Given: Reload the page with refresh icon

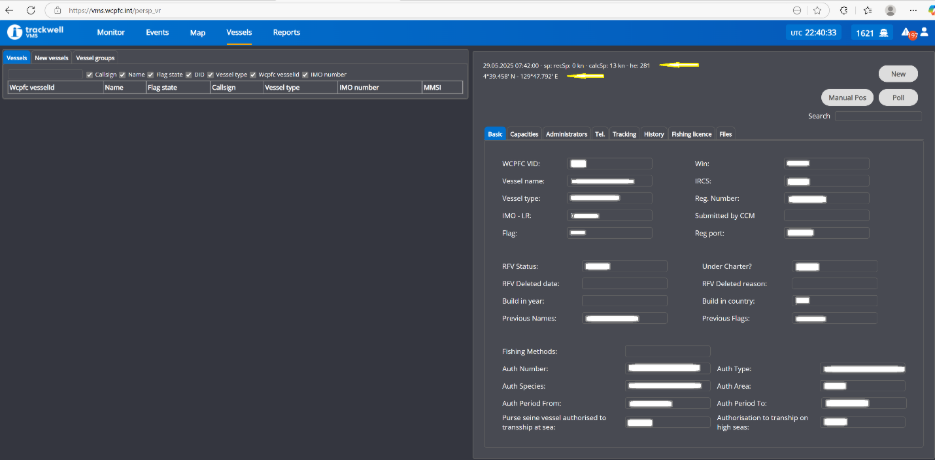Looking at the screenshot, I should pos(31,10).
